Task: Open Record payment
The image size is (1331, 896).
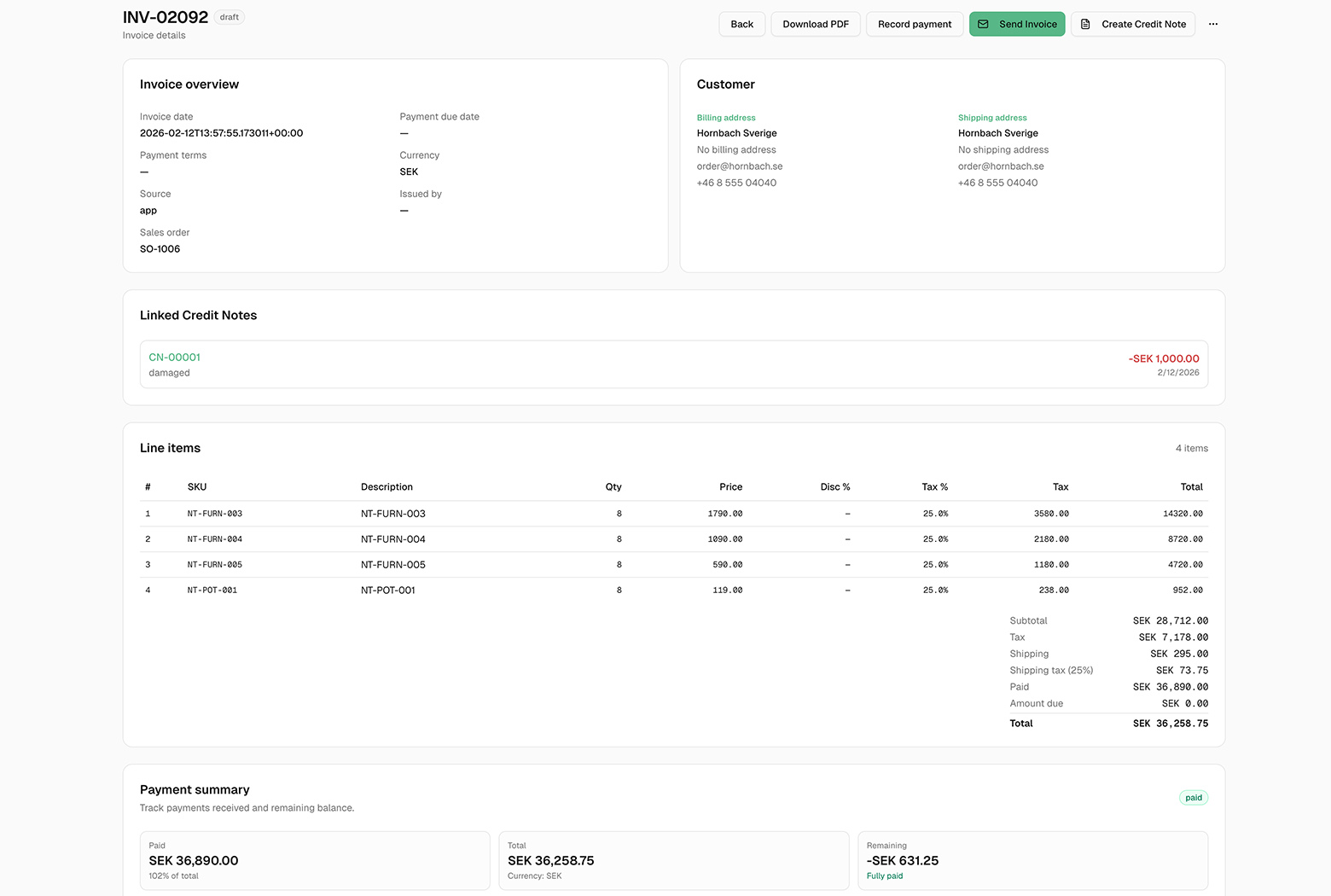Action: coord(914,24)
